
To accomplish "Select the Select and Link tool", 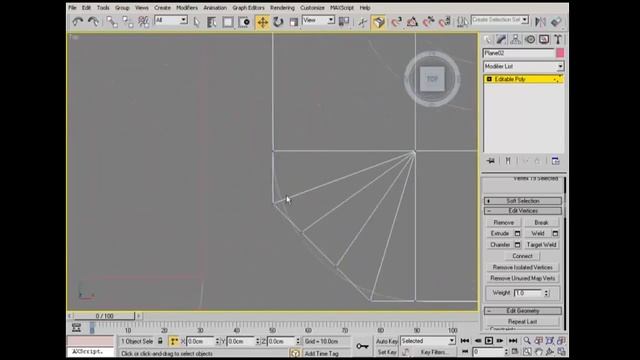I will (111, 22).
